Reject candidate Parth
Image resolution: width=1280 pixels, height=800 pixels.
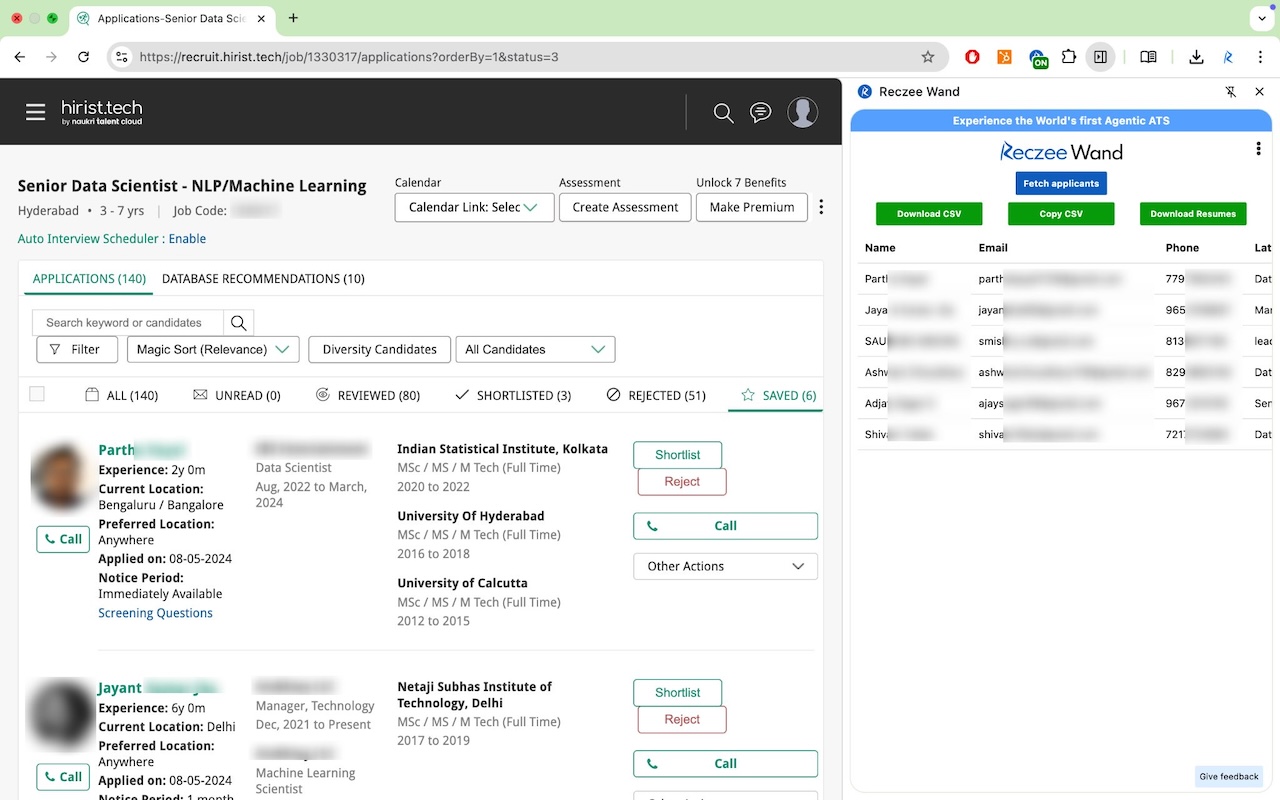pos(682,482)
